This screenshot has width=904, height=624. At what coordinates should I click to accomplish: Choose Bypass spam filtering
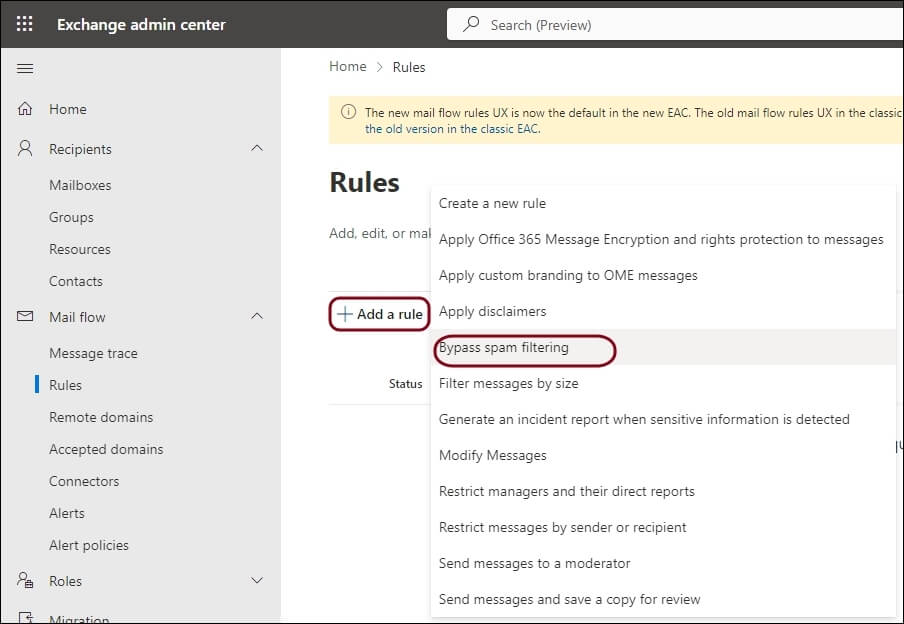click(x=504, y=348)
